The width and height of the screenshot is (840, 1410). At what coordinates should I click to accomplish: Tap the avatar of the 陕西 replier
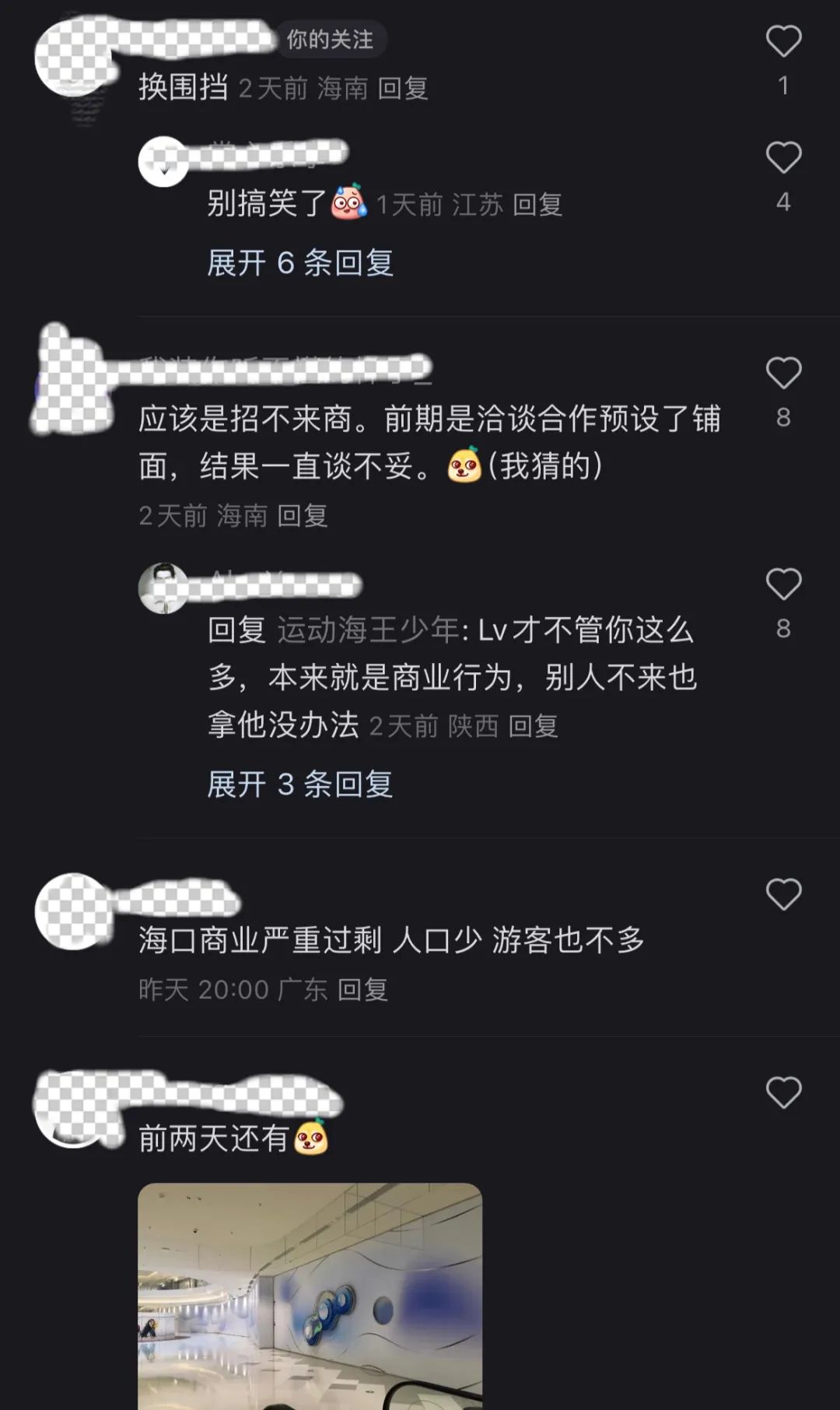tap(163, 588)
